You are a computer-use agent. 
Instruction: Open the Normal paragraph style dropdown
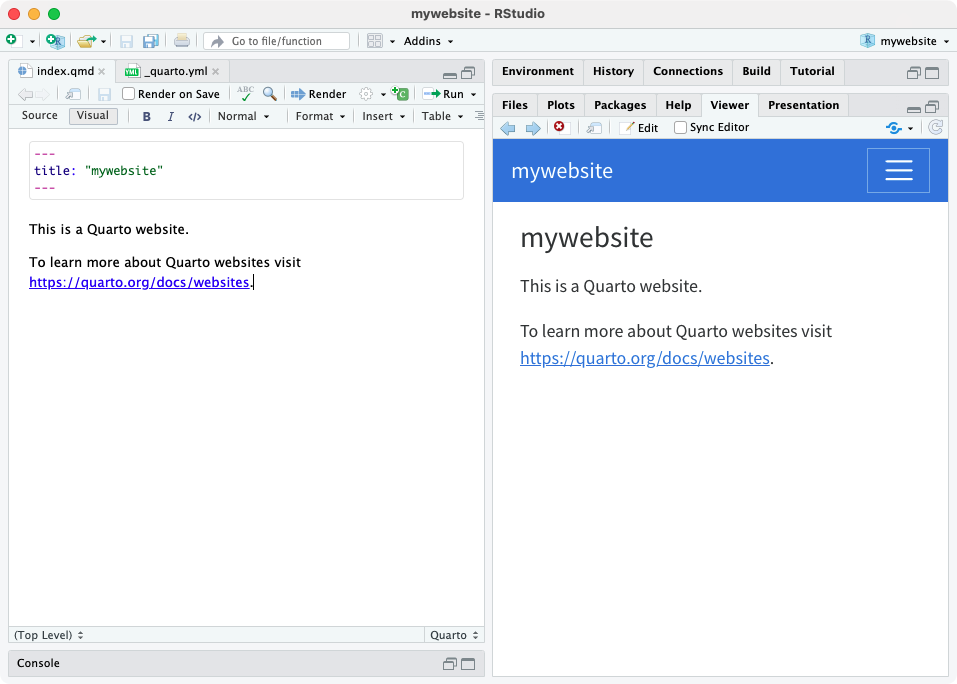pyautogui.click(x=243, y=116)
